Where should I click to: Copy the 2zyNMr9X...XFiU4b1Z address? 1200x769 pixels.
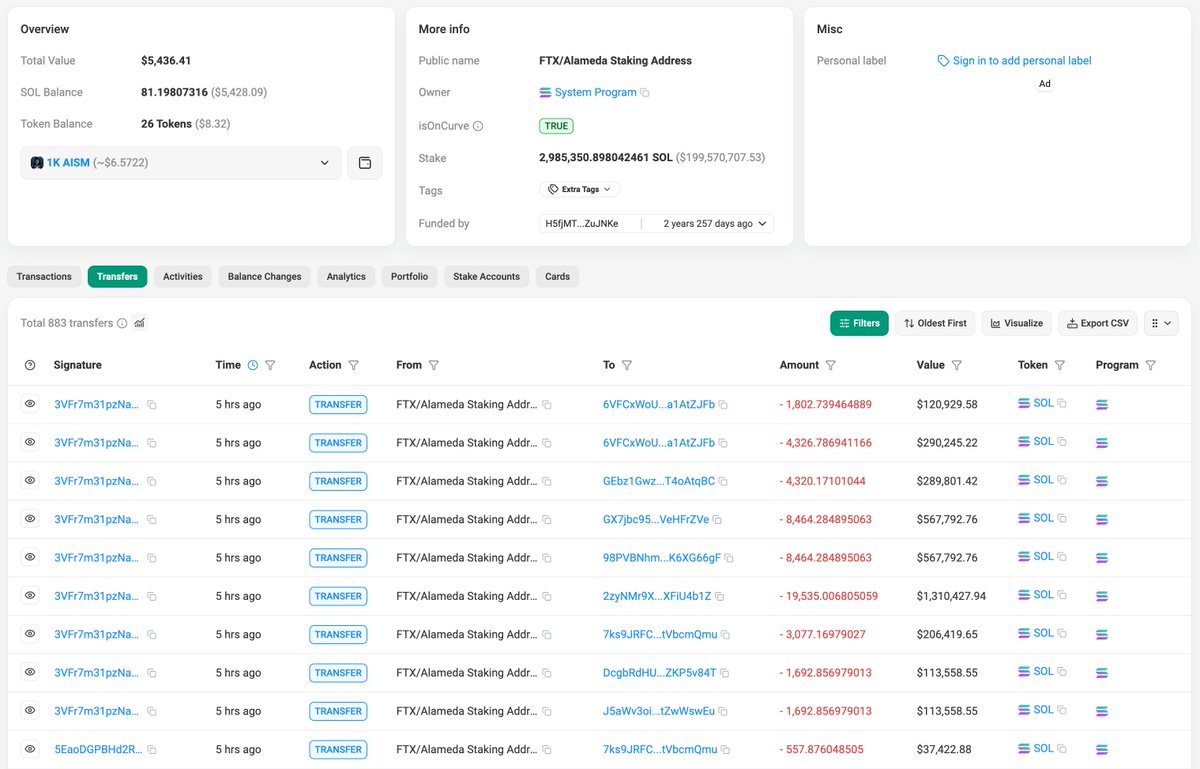(x=721, y=596)
